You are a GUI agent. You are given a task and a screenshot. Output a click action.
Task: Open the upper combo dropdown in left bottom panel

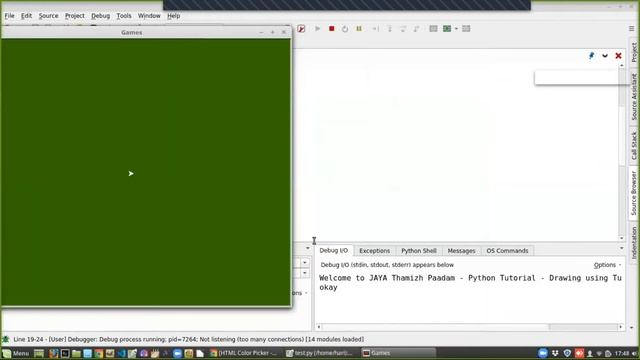(x=305, y=263)
